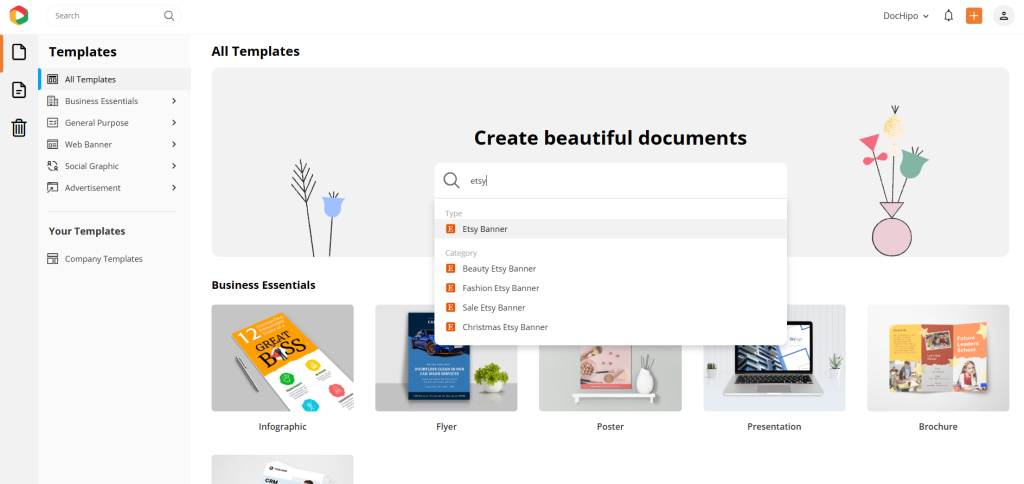Expand the Social Graphic chevron
The height and width of the screenshot is (484, 1024).
tap(174, 166)
